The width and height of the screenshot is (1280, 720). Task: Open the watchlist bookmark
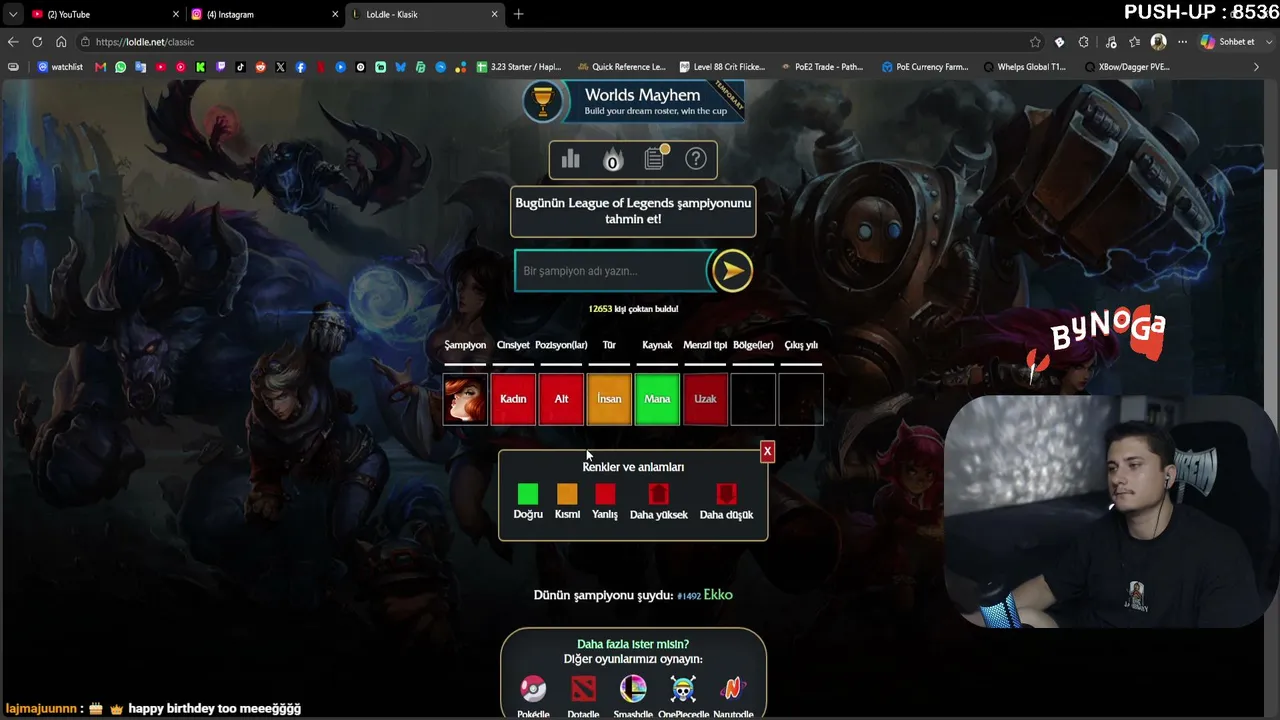coord(60,67)
